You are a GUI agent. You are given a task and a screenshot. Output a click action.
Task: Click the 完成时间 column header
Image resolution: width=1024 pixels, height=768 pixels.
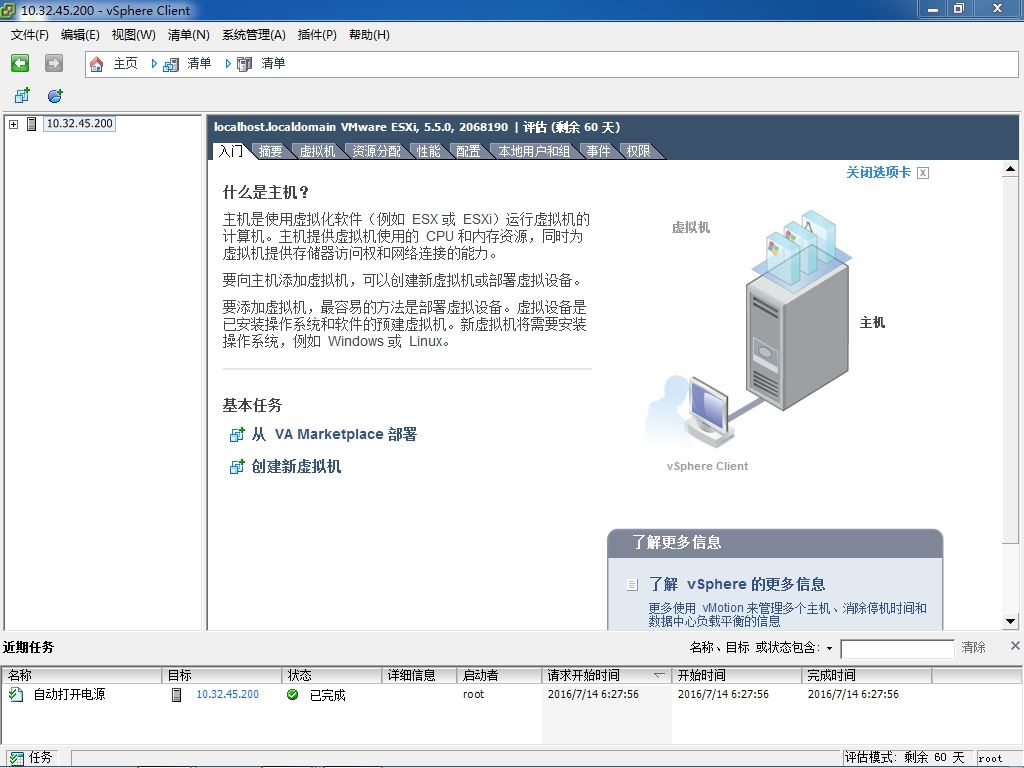click(x=867, y=675)
